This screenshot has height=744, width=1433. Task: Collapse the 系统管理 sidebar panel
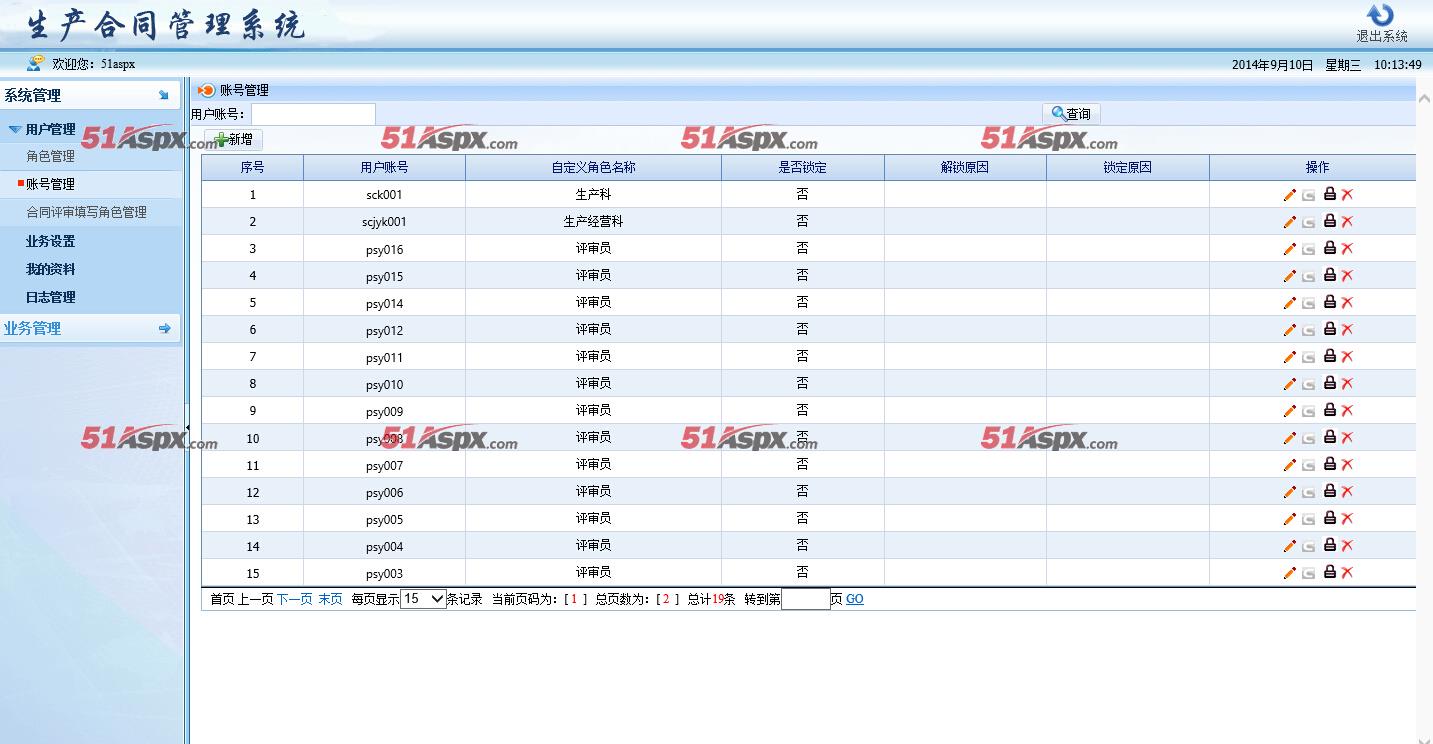pos(164,96)
